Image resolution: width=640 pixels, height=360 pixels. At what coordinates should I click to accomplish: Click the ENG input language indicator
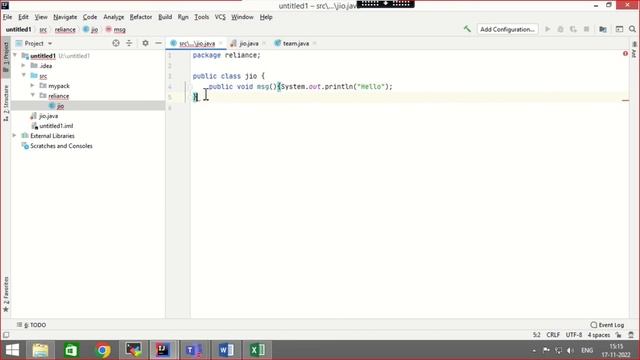(x=587, y=350)
